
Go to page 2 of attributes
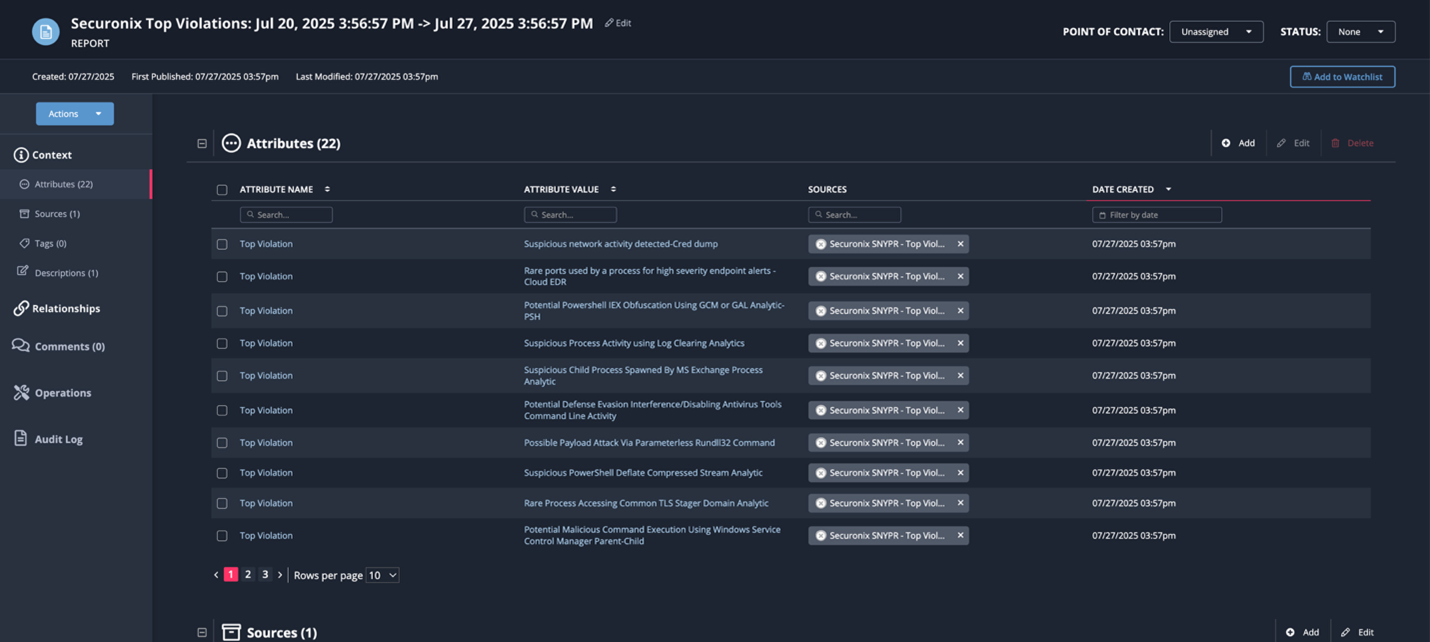248,575
